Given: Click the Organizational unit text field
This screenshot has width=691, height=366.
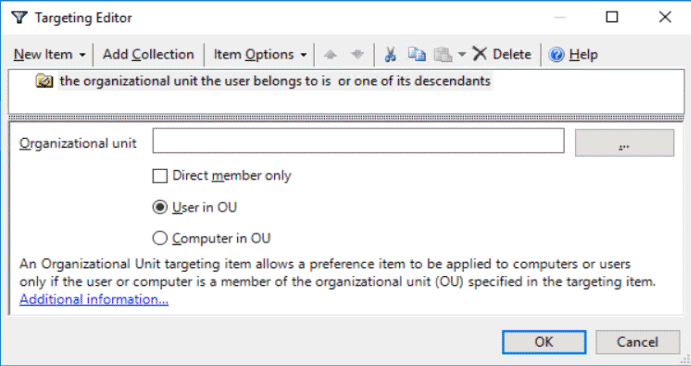Looking at the screenshot, I should click(x=358, y=141).
